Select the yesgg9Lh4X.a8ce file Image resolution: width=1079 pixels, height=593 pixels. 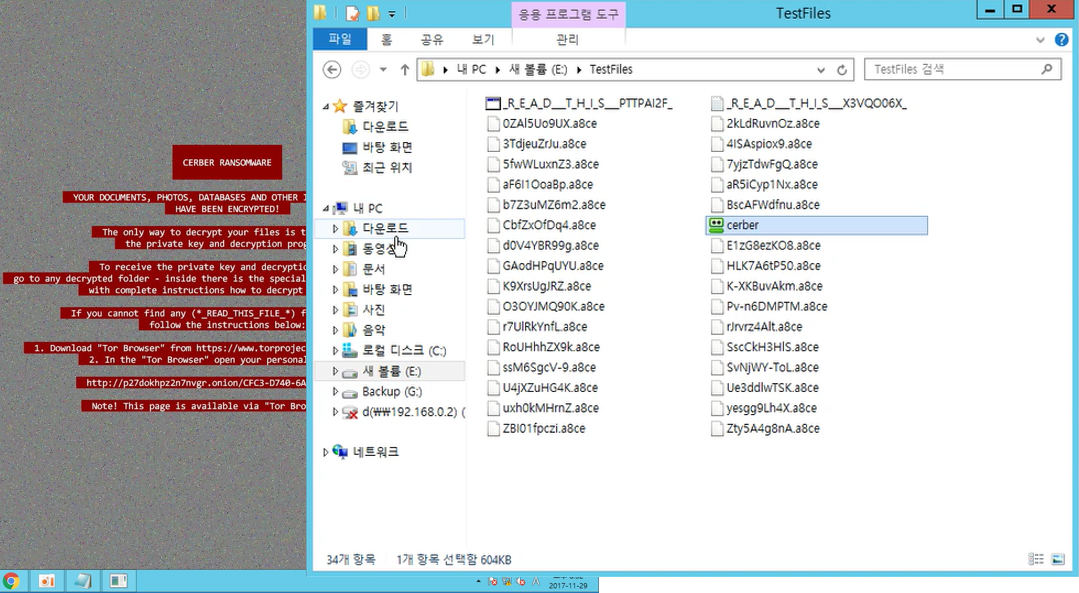coord(764,408)
